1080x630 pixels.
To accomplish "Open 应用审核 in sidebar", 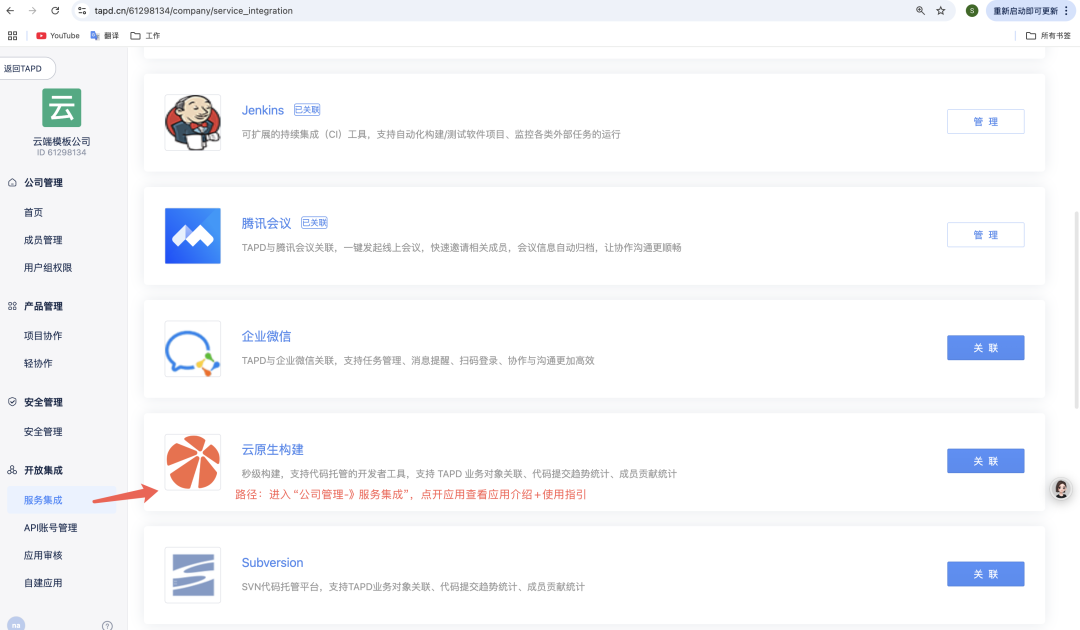I will [43, 555].
